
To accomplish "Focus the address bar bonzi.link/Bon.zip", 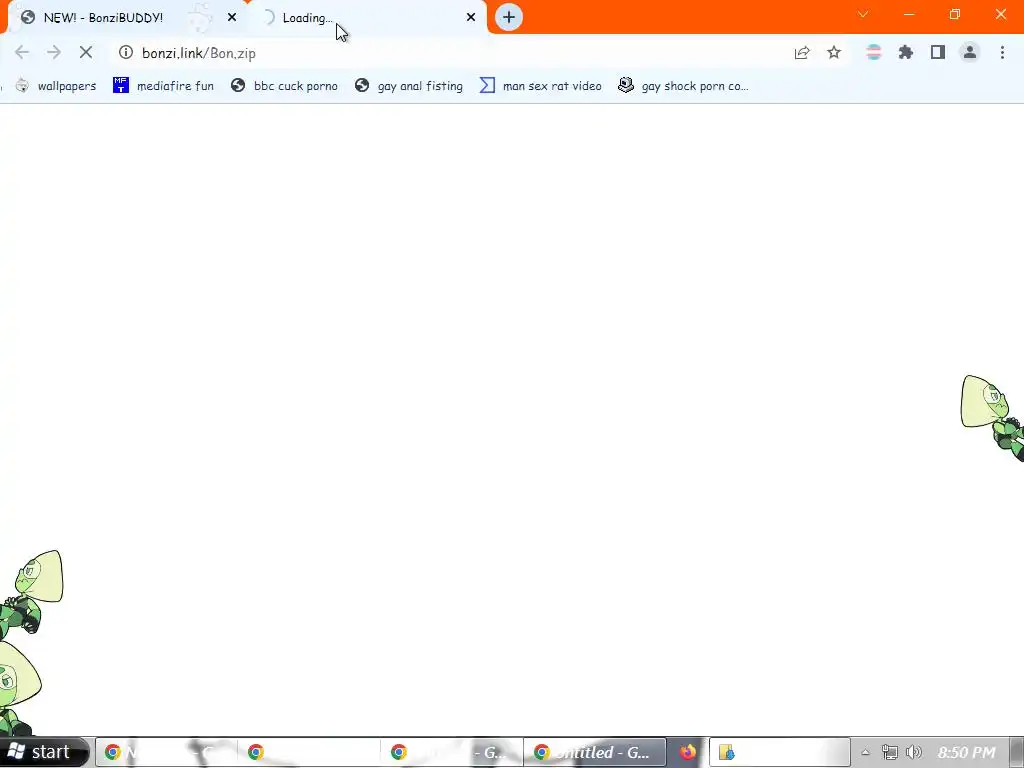I will [451, 53].
